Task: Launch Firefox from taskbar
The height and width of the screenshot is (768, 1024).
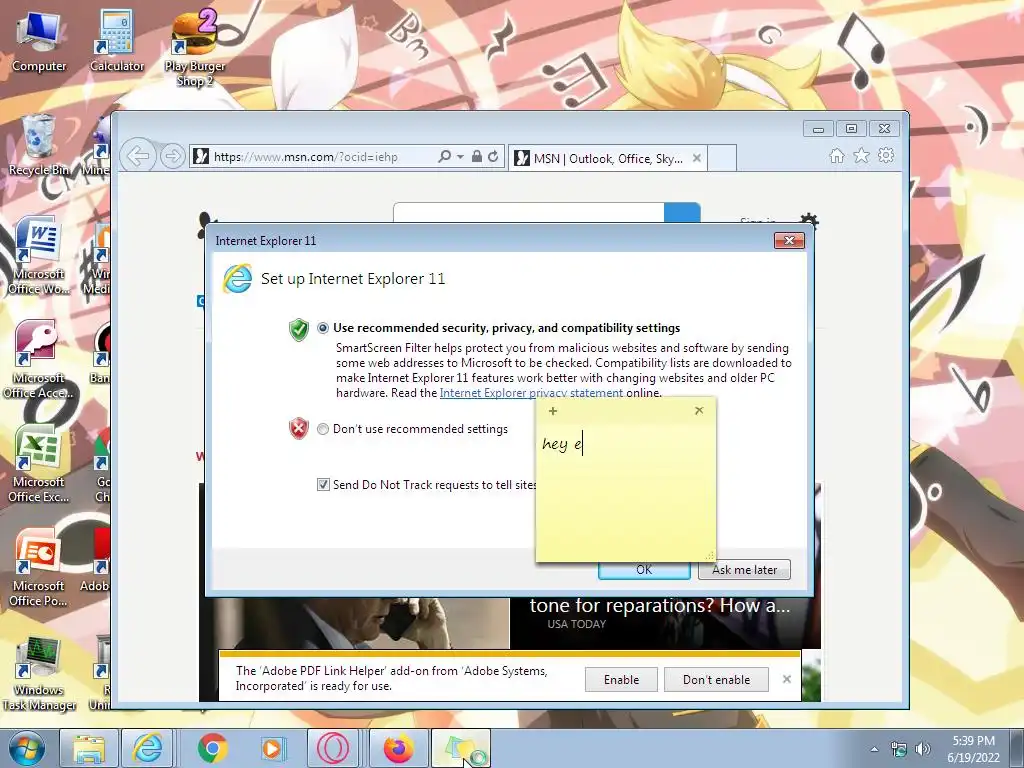Action: 398,748
